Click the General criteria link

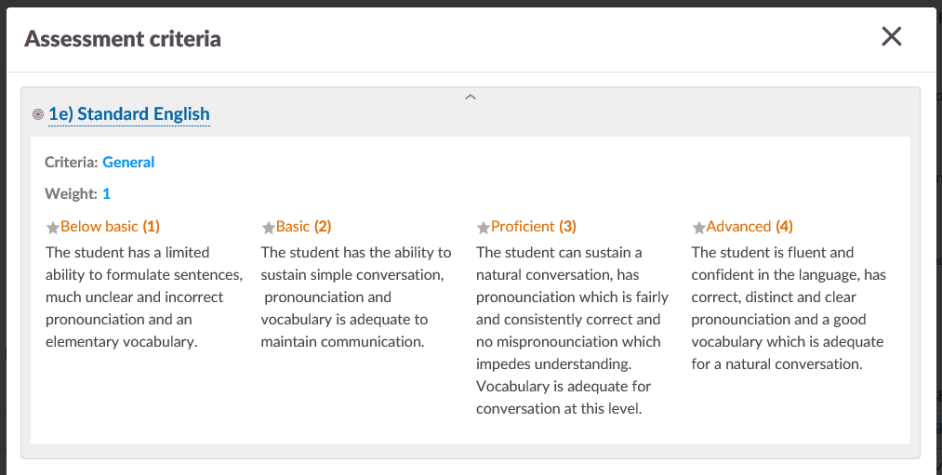click(128, 162)
